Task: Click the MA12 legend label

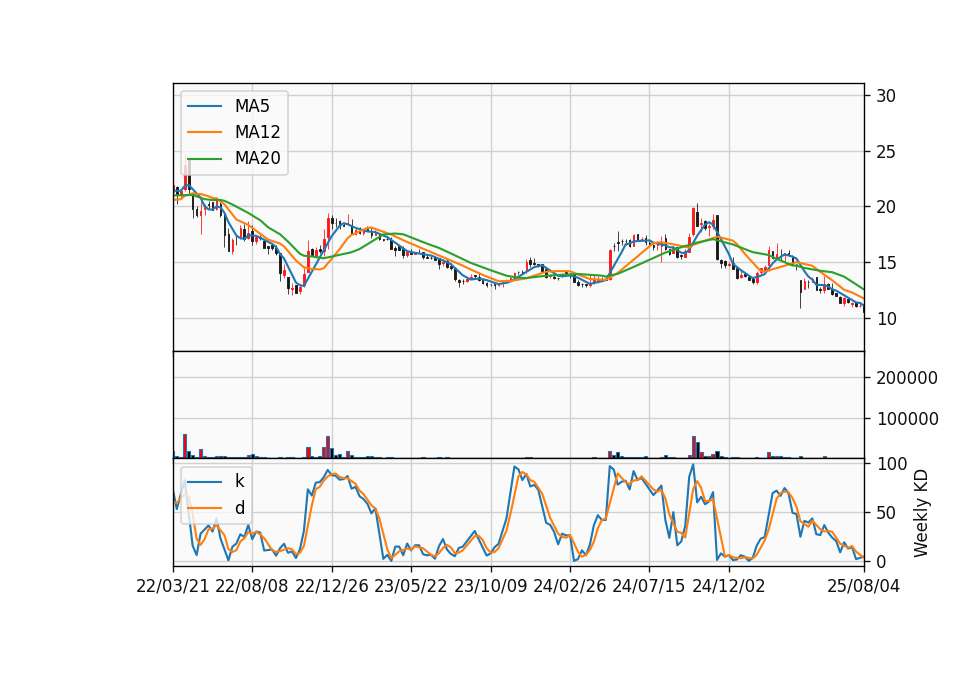Action: pos(257,132)
